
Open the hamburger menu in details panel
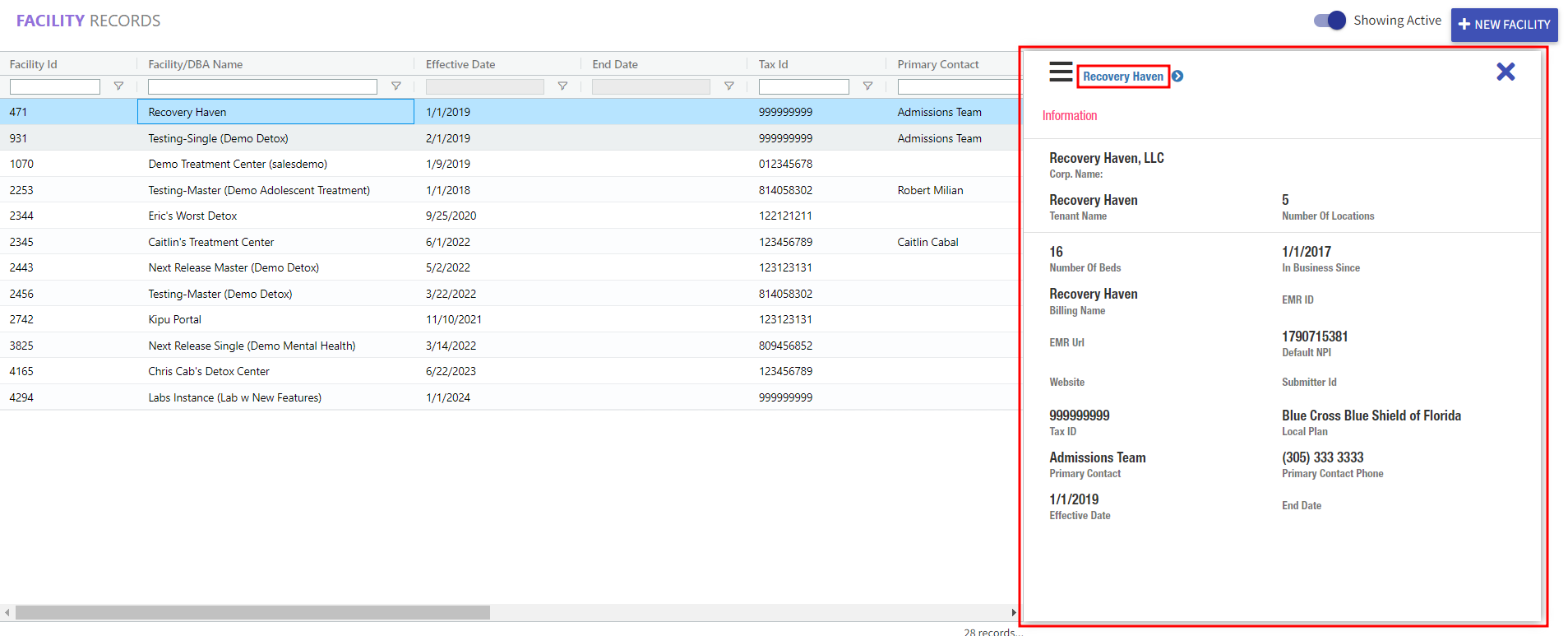click(x=1061, y=72)
